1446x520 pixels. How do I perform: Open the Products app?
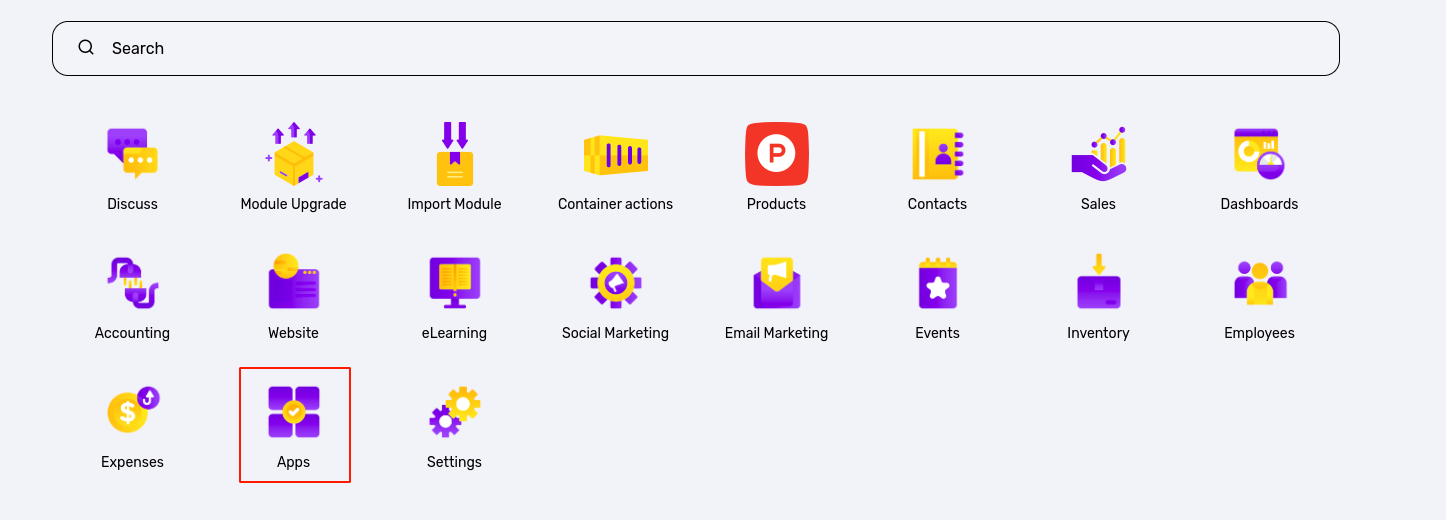click(776, 155)
